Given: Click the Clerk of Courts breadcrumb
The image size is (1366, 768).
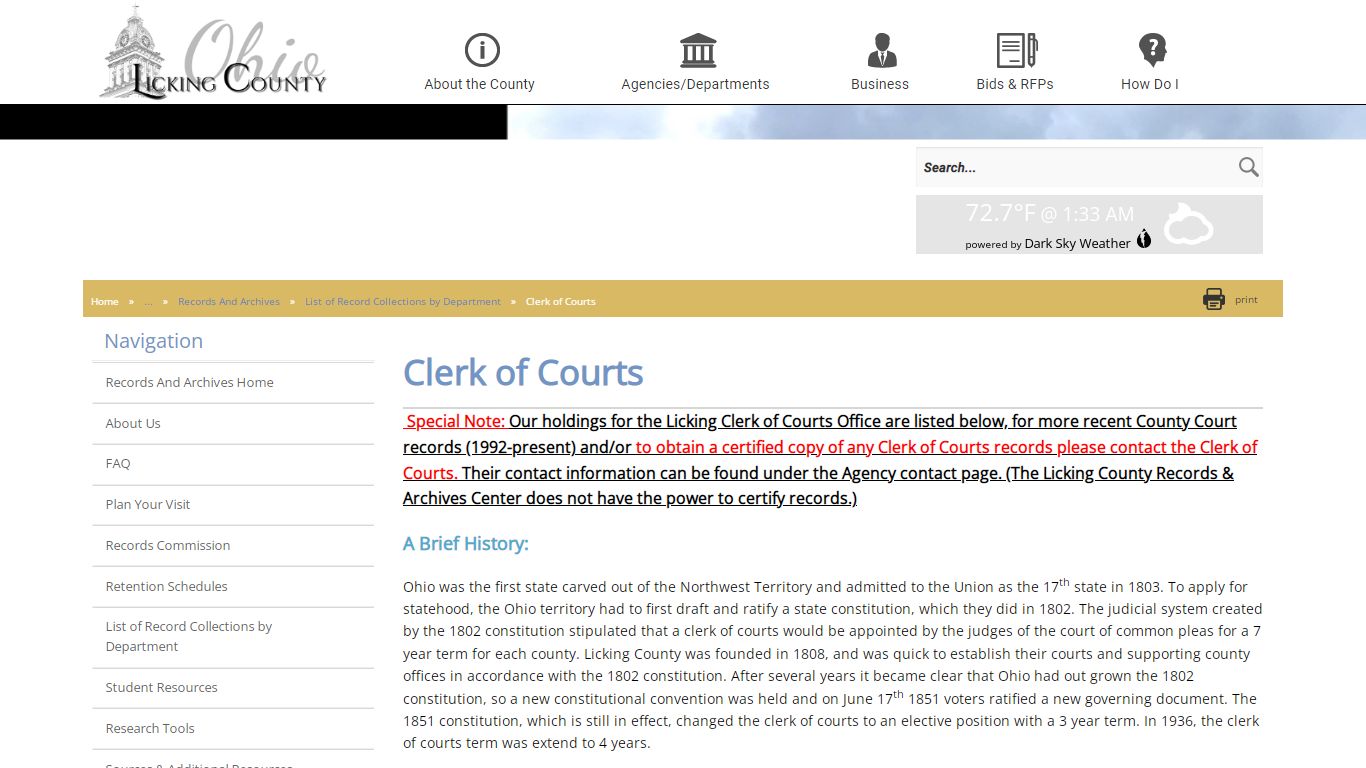Looking at the screenshot, I should (x=560, y=301).
